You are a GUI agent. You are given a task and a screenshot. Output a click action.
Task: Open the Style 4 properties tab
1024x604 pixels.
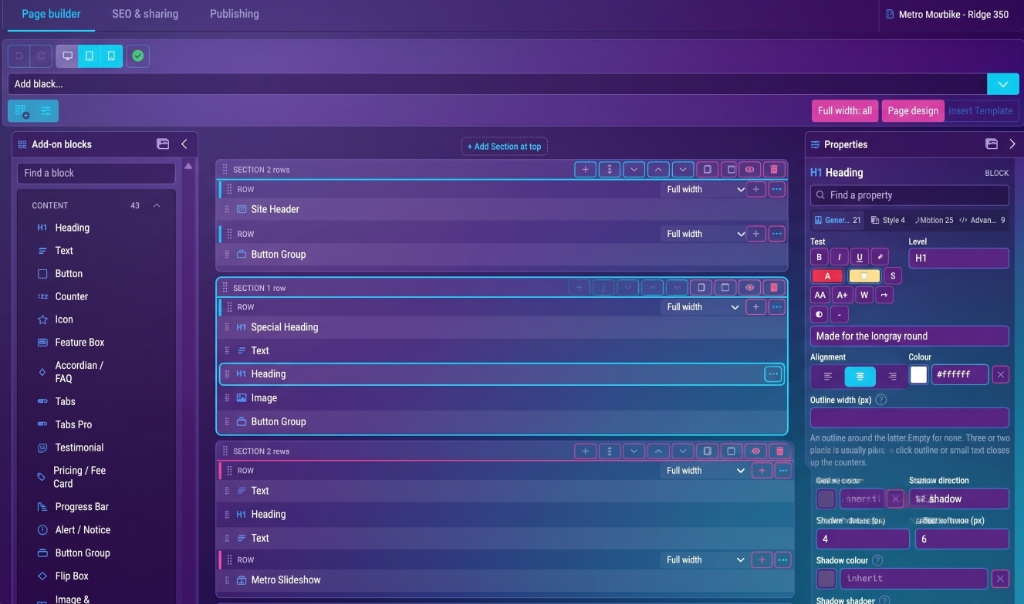tap(888, 220)
